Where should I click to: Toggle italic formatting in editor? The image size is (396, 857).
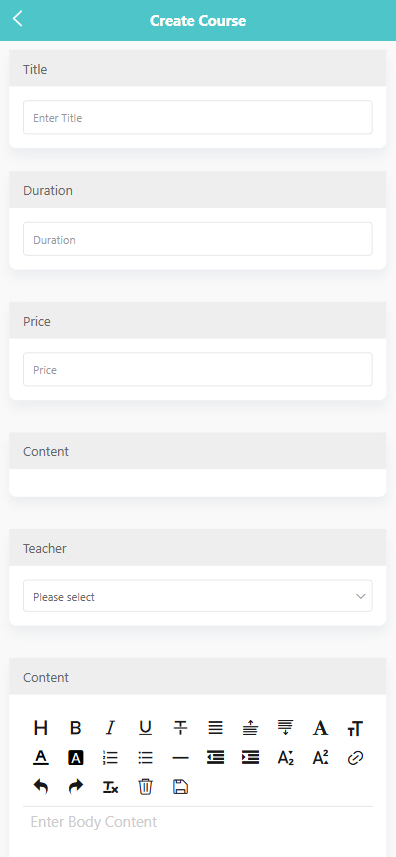click(x=110, y=728)
